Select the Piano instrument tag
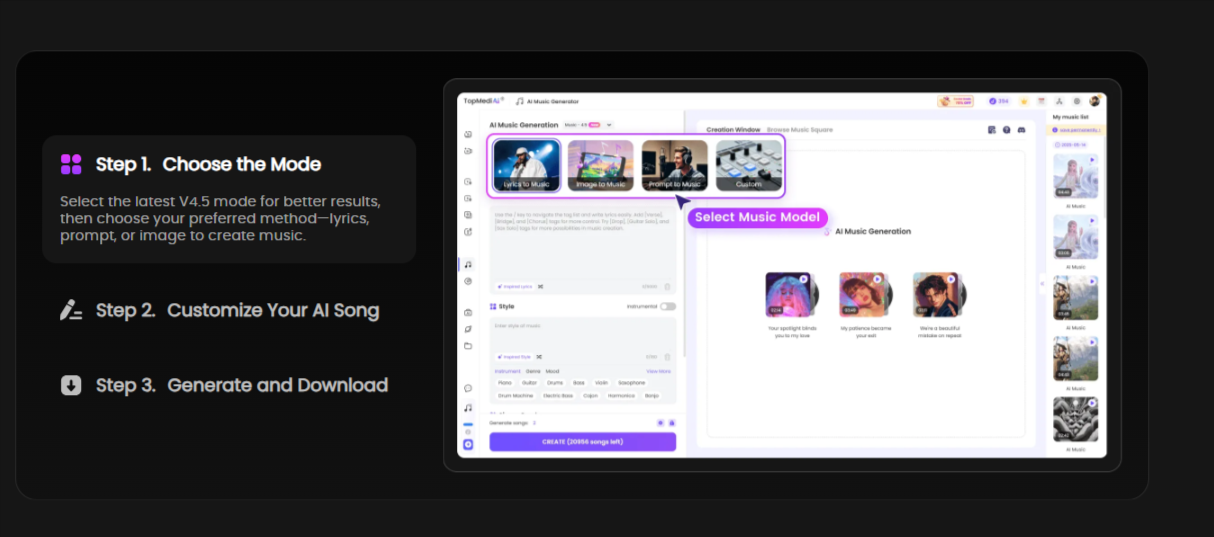The image size is (1214, 537). tap(503, 383)
